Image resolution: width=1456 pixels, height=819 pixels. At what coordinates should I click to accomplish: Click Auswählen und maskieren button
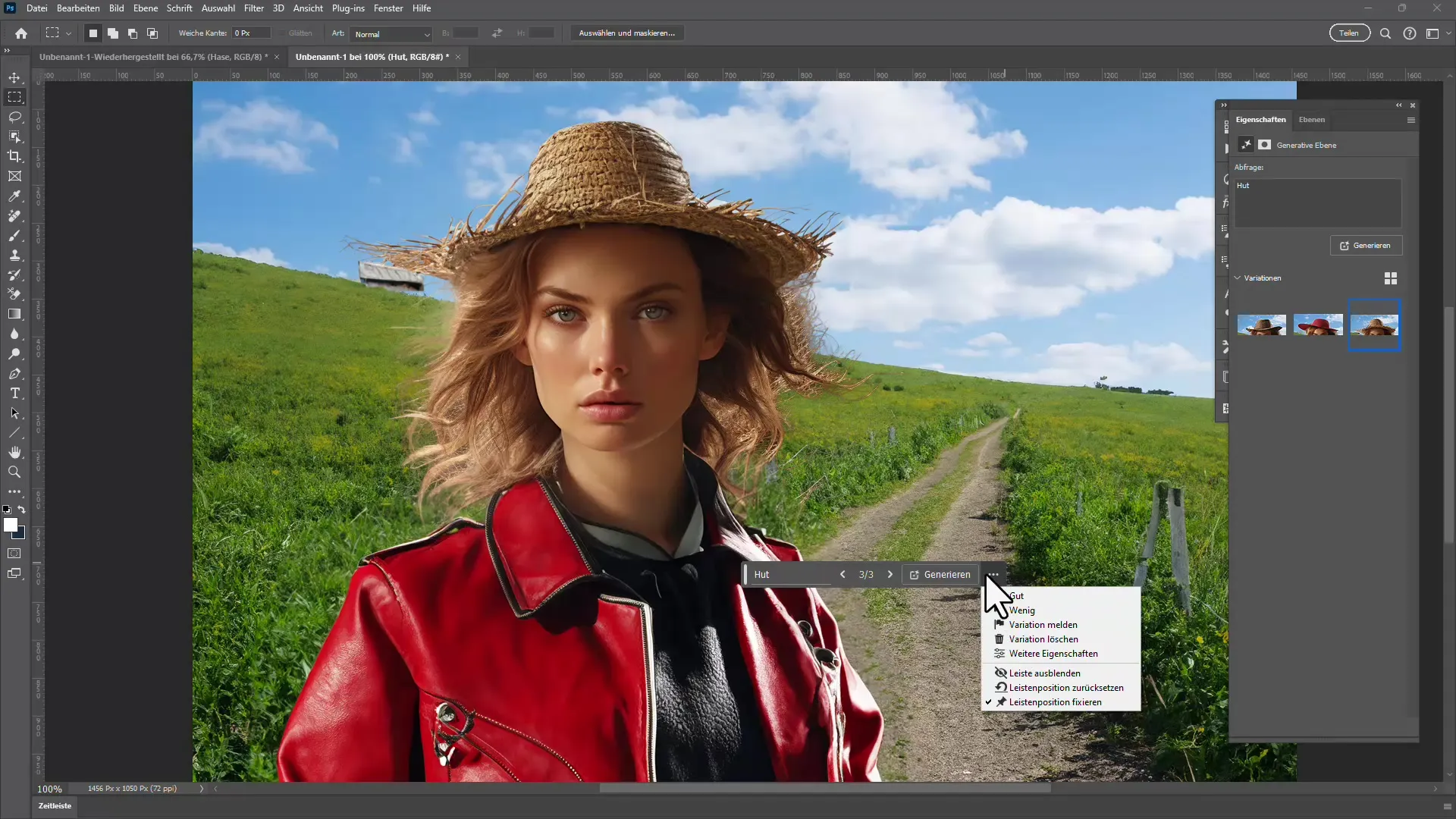tap(626, 33)
